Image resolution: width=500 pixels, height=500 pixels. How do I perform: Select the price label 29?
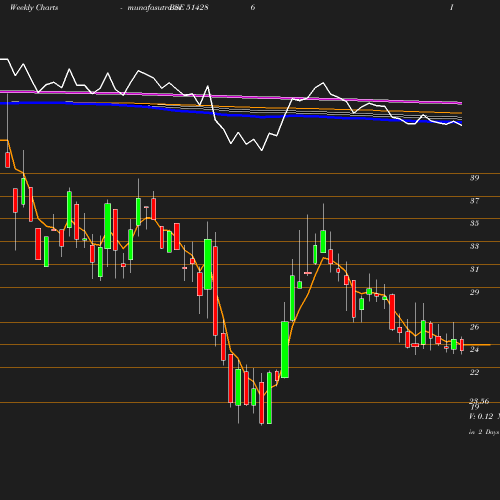(474, 292)
